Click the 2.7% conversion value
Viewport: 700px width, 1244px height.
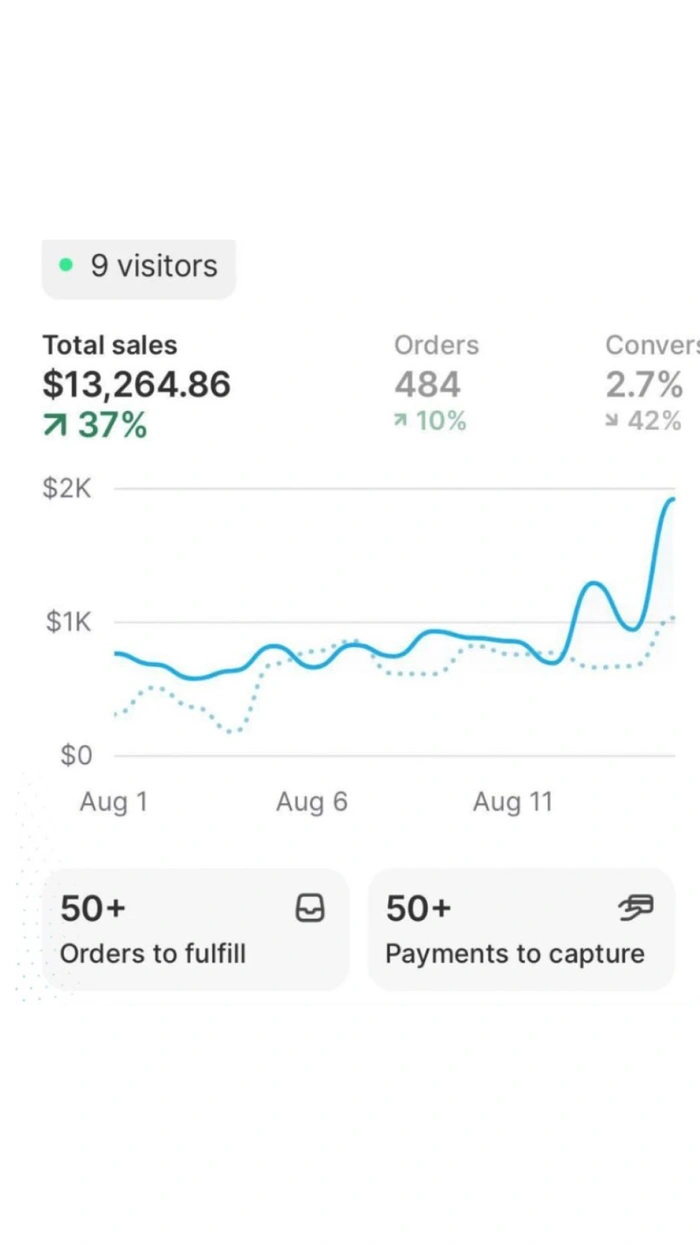tap(644, 385)
